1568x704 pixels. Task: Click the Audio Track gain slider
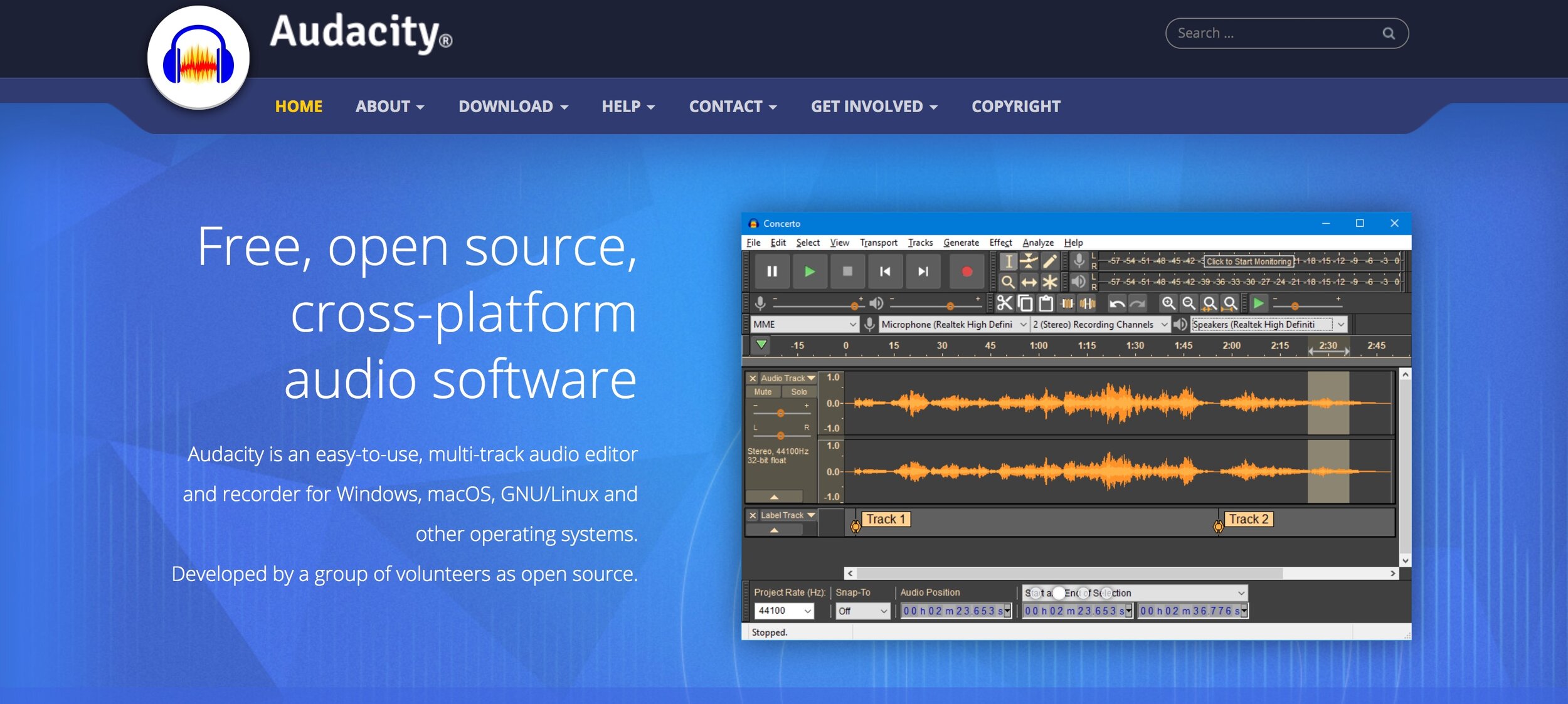pyautogui.click(x=781, y=413)
